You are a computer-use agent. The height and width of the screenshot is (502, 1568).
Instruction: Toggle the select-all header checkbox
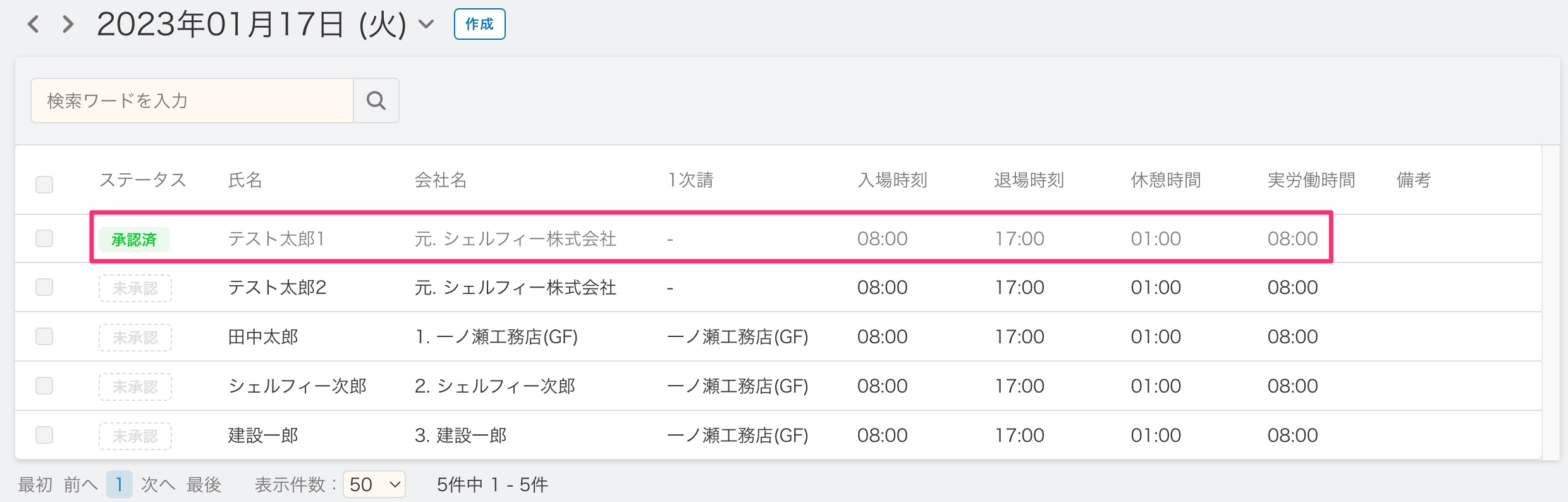44,185
